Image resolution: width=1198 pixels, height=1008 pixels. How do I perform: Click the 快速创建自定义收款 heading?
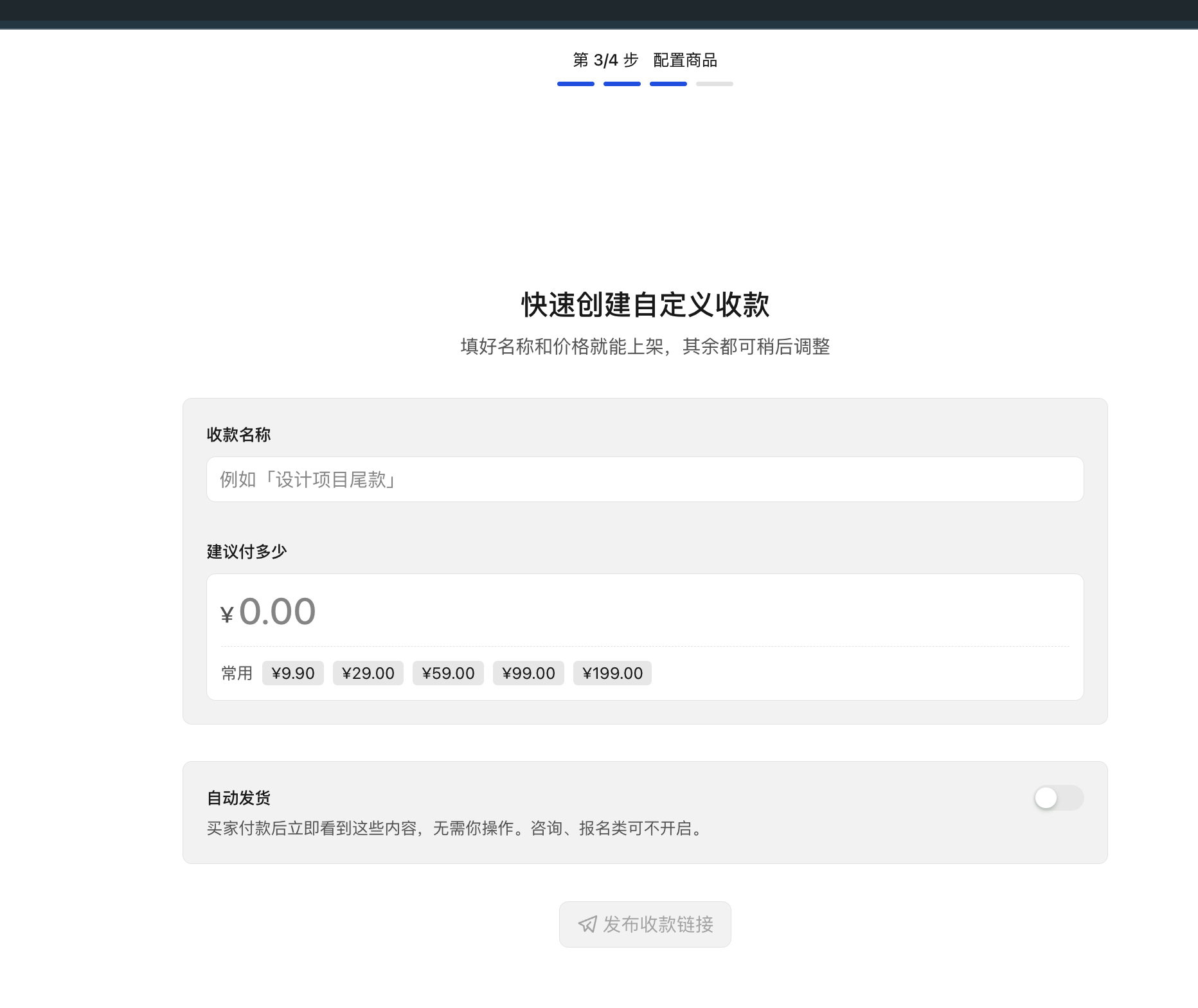[645, 305]
